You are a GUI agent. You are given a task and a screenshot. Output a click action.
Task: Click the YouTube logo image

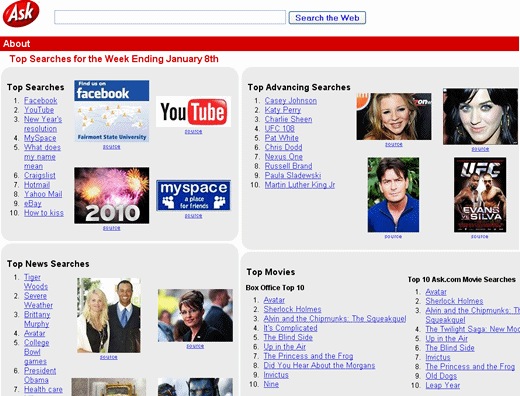click(193, 111)
